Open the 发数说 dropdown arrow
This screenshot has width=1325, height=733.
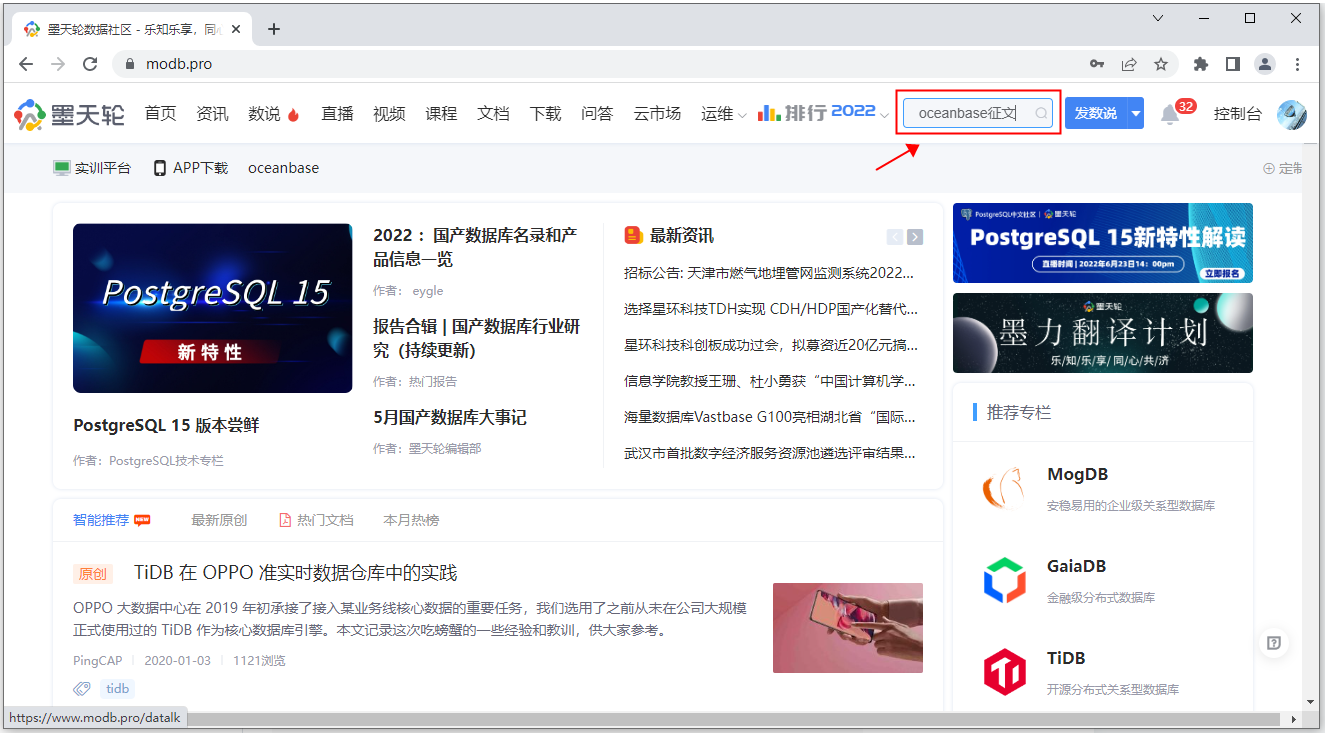1136,114
